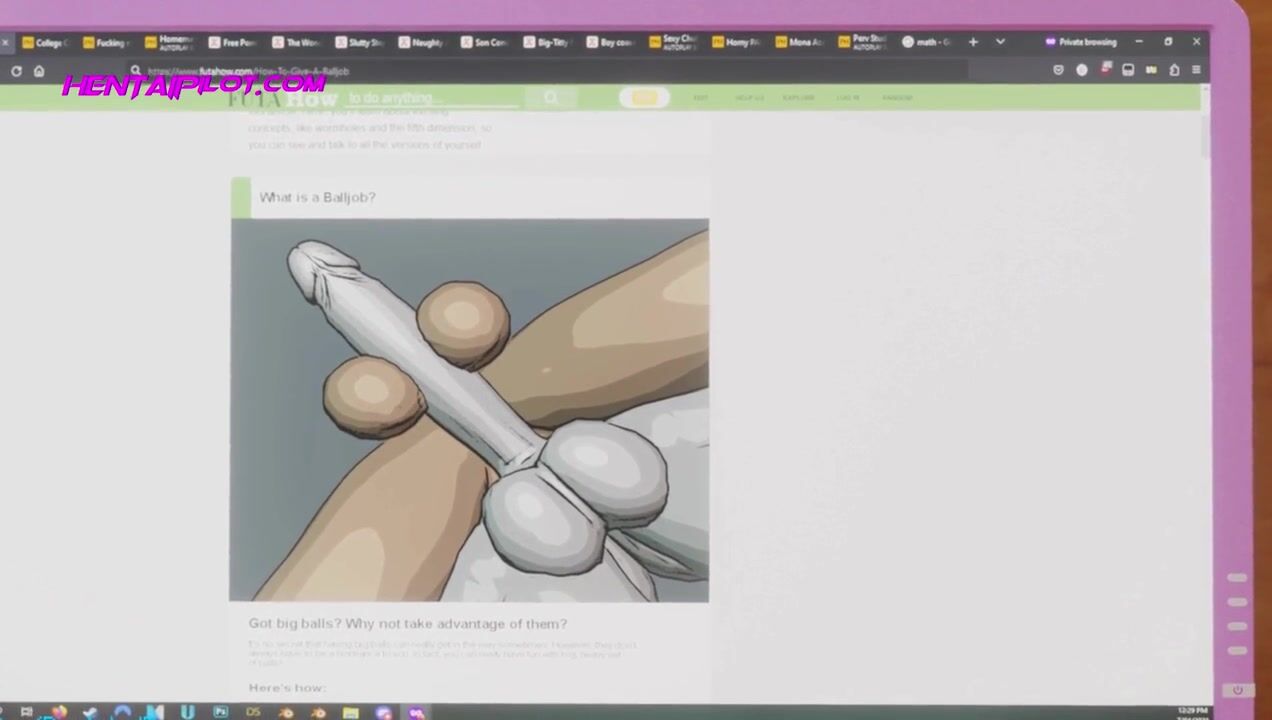Click the Firefox icon in taskbar
1272x720 pixels.
(59, 712)
